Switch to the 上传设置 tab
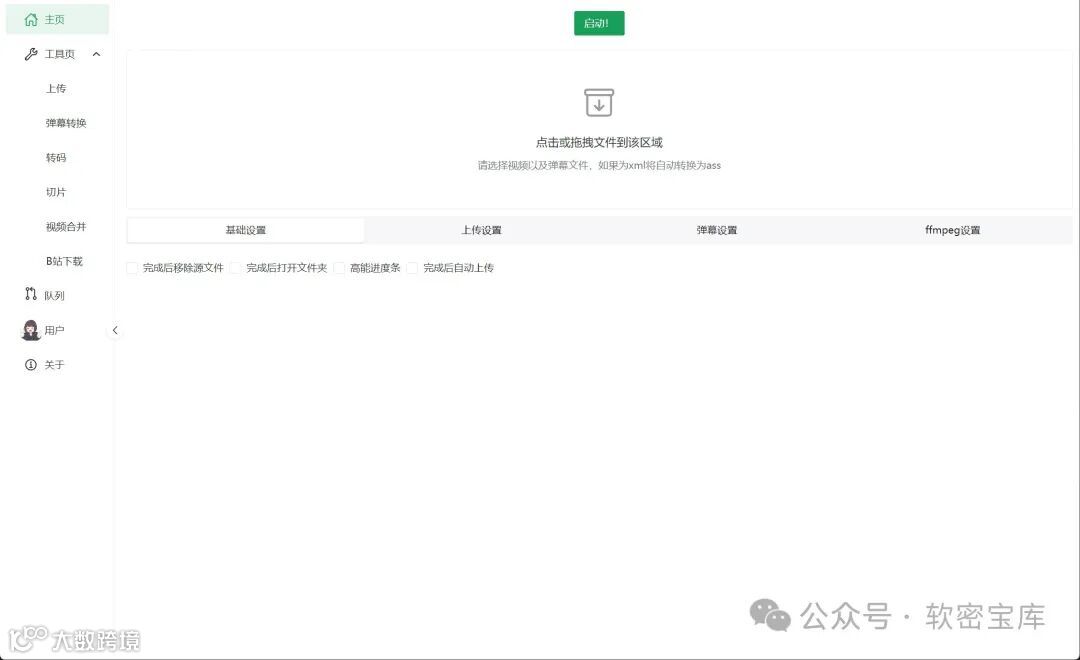 tap(481, 230)
